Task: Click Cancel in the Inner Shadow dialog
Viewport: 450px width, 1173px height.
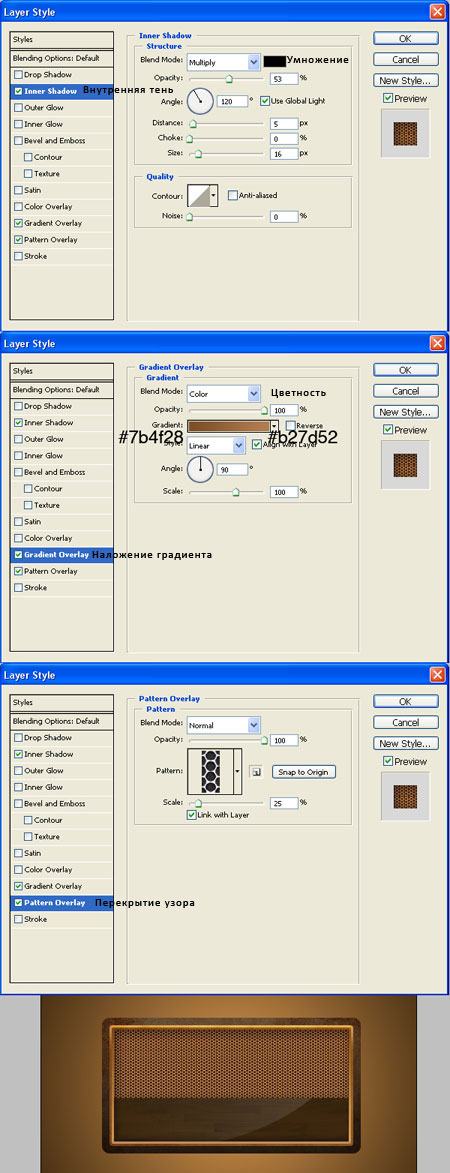Action: (x=405, y=60)
